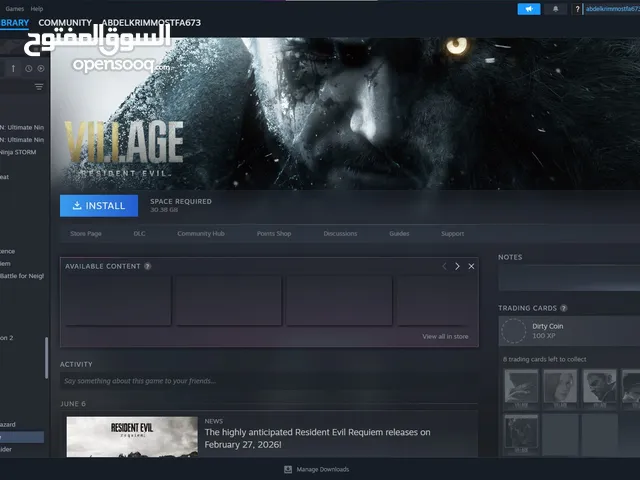Click the 'Say something about this game' field
The image size is (640, 480).
(269, 381)
